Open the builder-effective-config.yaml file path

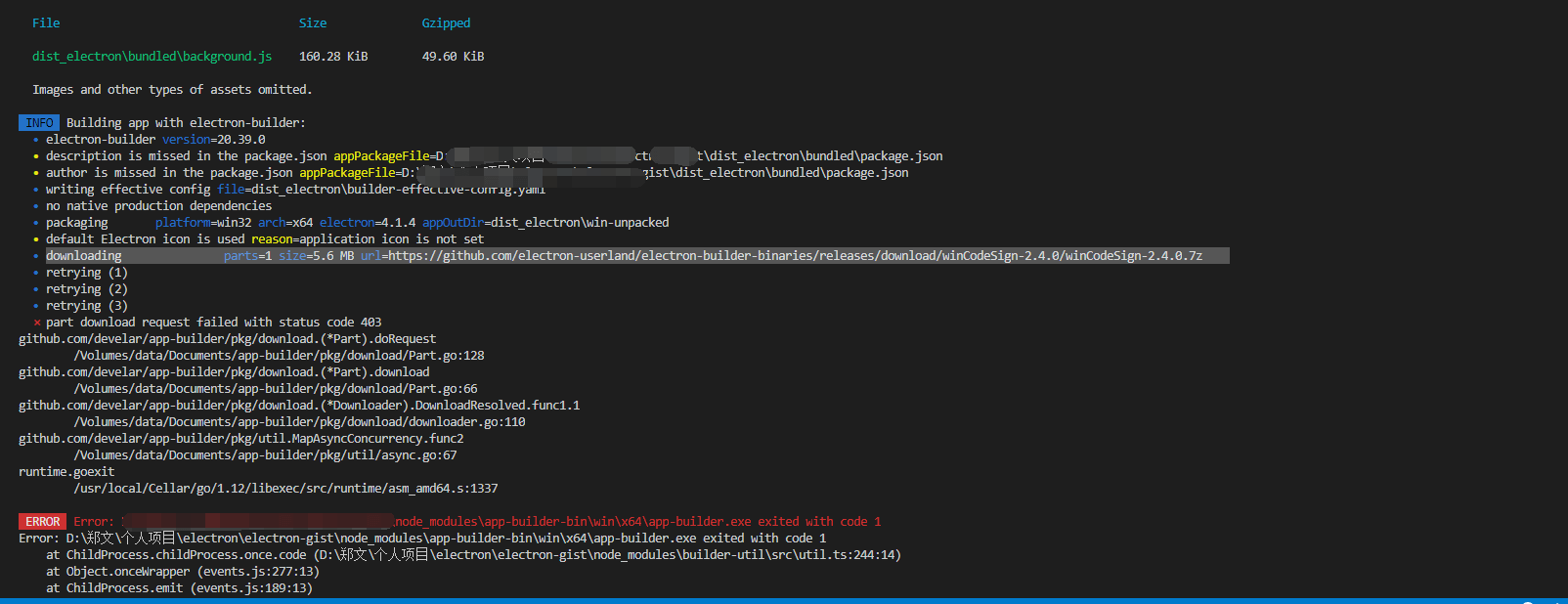click(398, 190)
